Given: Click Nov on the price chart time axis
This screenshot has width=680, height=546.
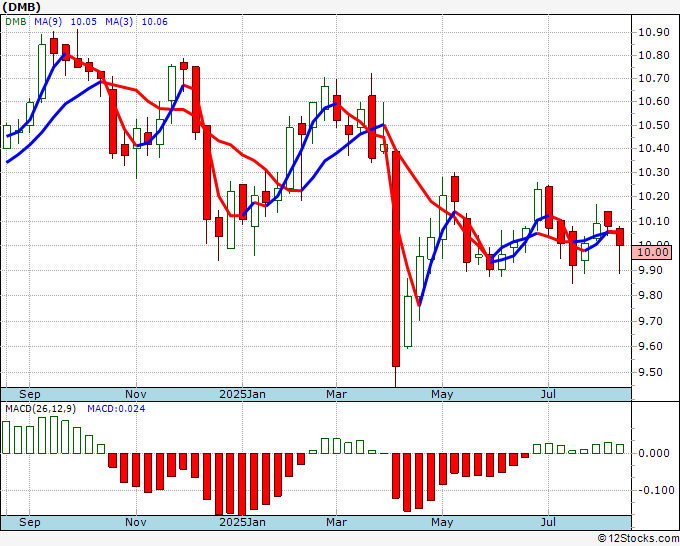Looking at the screenshot, I should click(x=136, y=394).
